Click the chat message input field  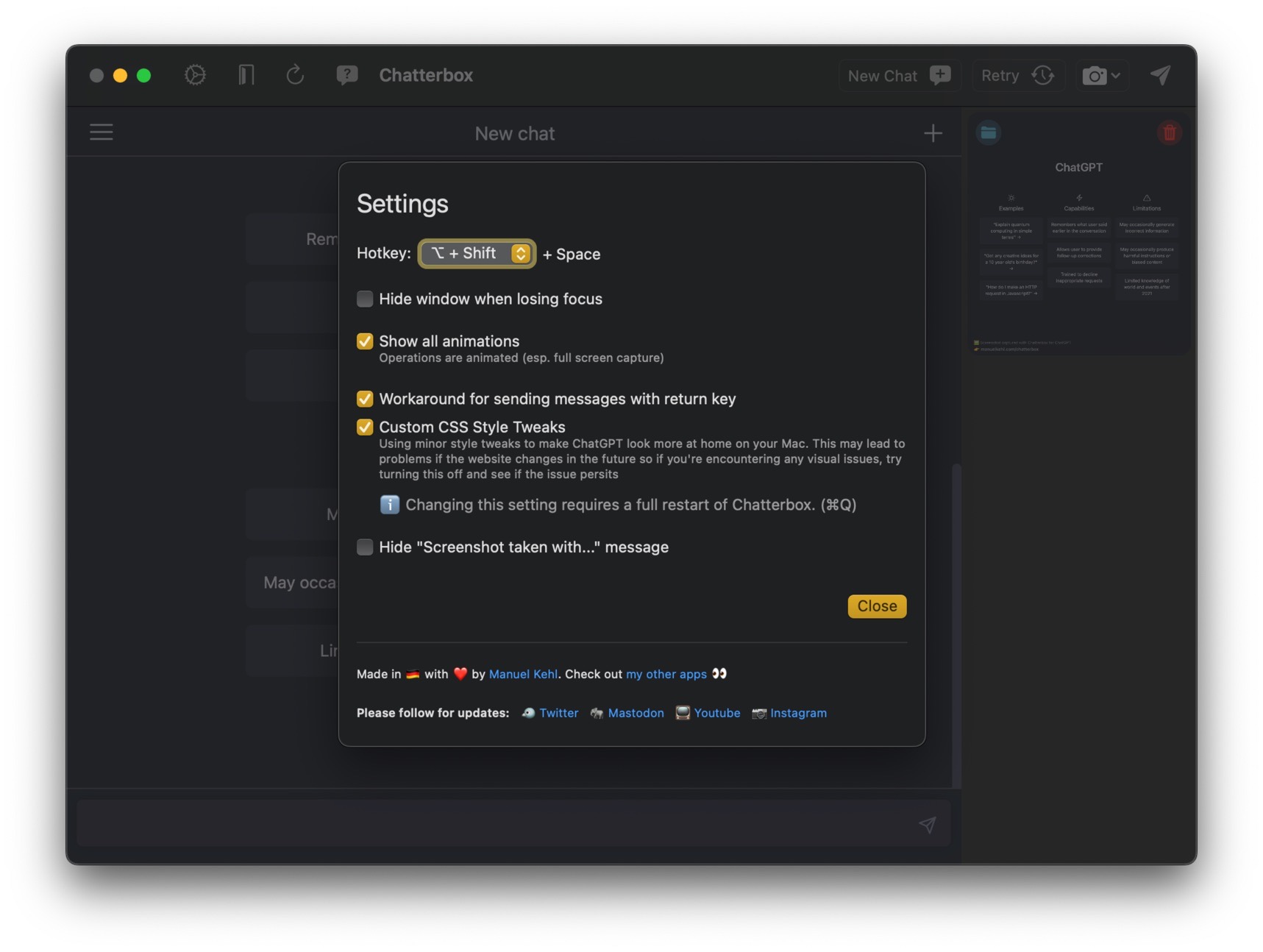click(513, 824)
